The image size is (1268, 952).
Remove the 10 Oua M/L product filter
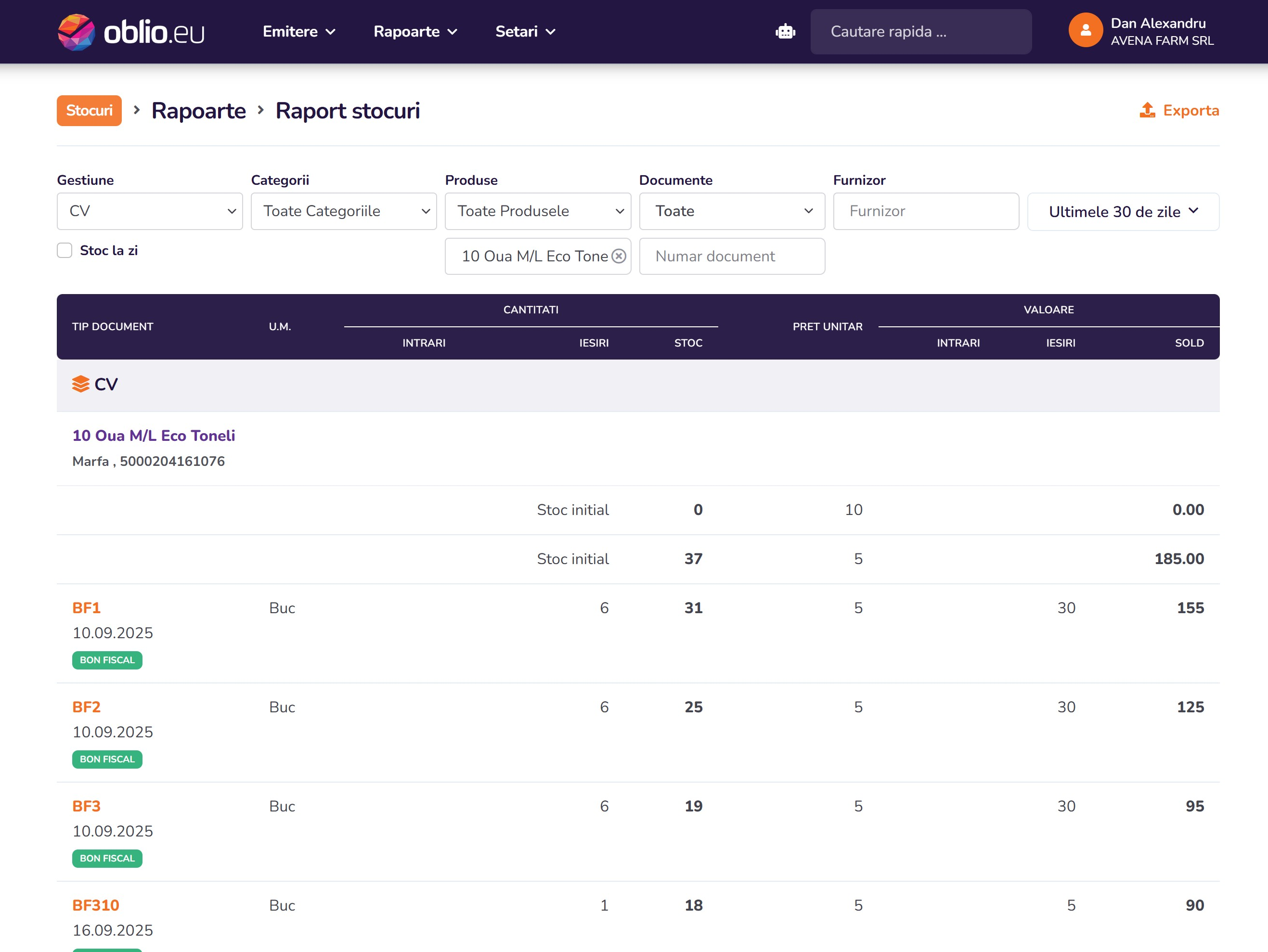pos(619,256)
